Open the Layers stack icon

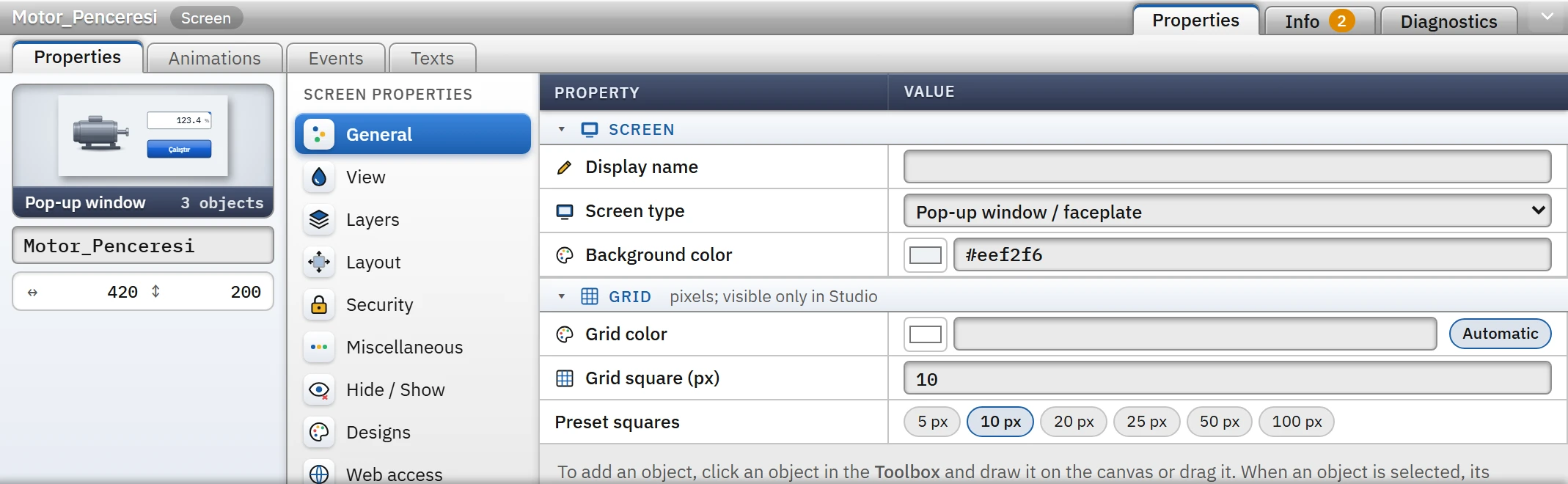coord(319,219)
